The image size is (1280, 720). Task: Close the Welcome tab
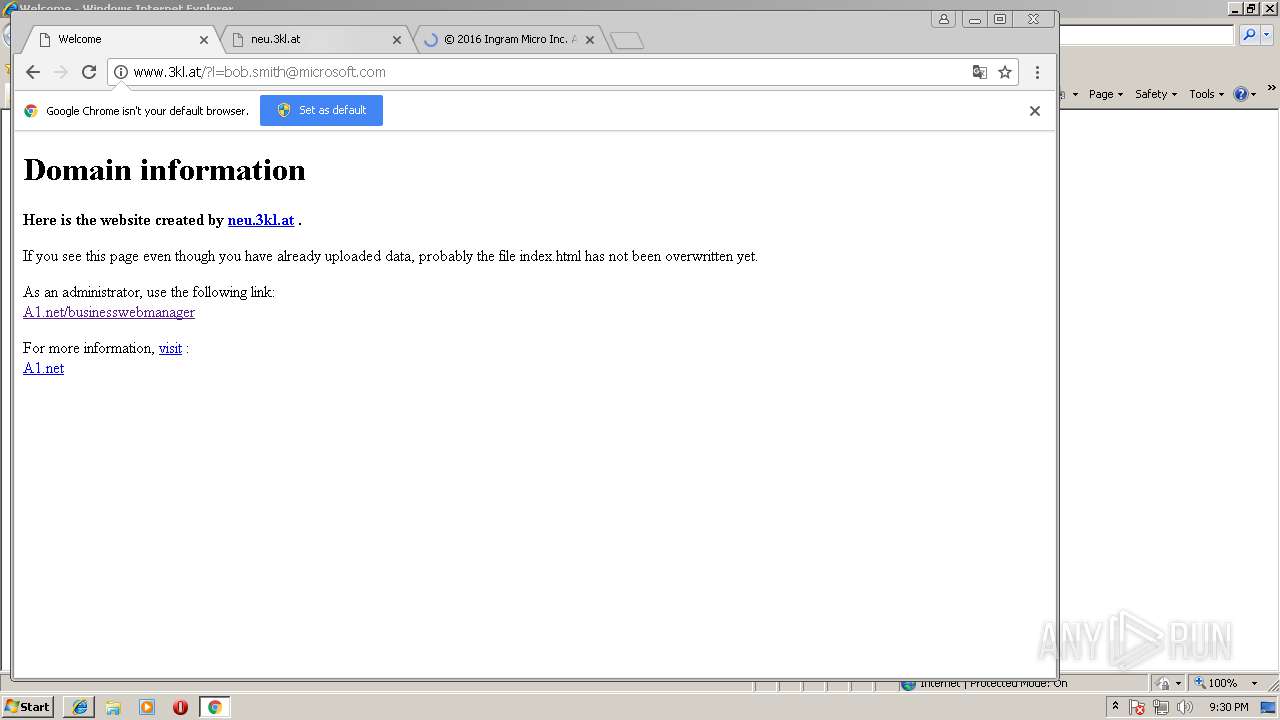(x=204, y=40)
